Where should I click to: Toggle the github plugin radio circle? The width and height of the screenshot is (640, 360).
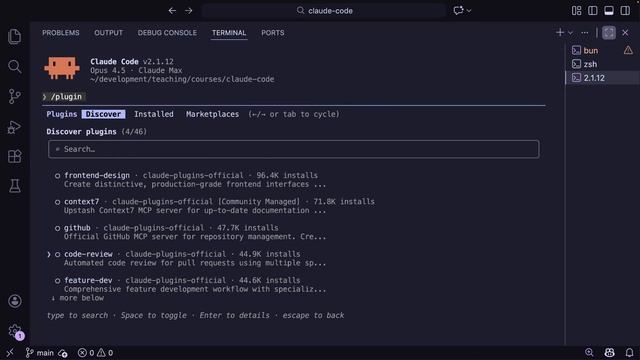coord(58,228)
